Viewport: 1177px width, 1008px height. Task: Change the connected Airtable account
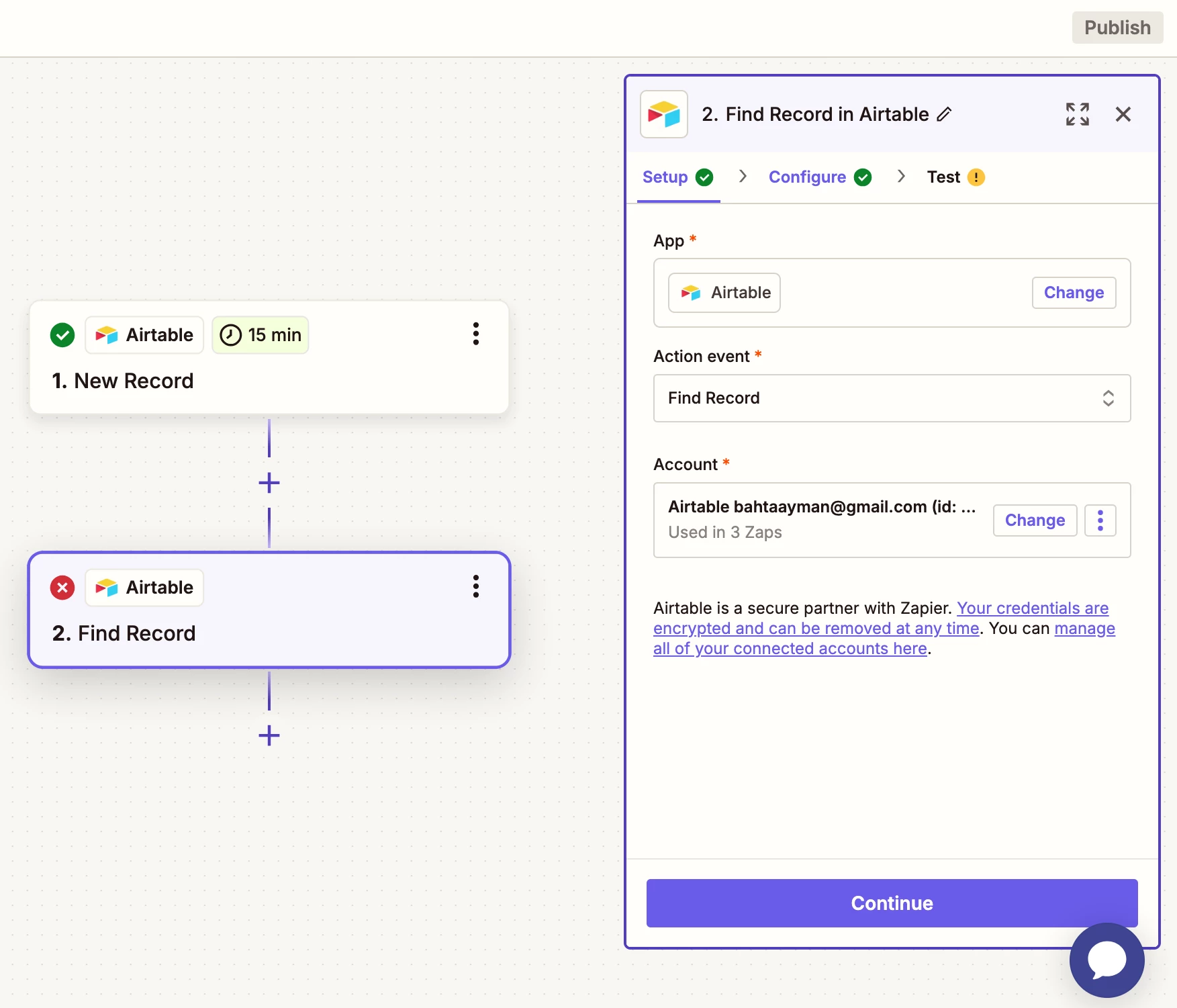(x=1035, y=520)
